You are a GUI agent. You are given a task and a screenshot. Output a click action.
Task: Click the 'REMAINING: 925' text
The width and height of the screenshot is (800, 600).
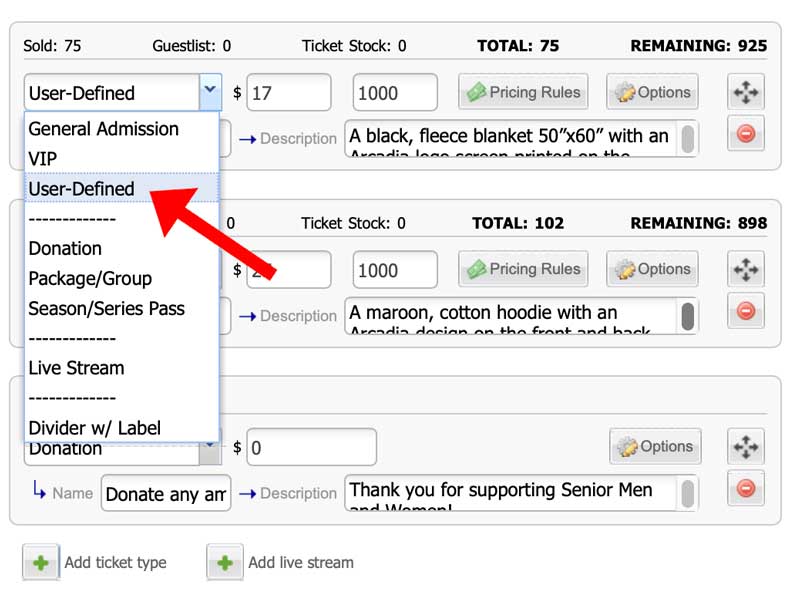(698, 45)
